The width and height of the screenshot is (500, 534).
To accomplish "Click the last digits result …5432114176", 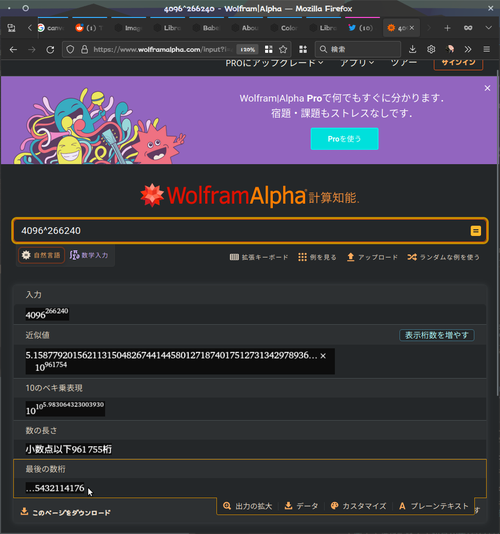I will (55, 488).
